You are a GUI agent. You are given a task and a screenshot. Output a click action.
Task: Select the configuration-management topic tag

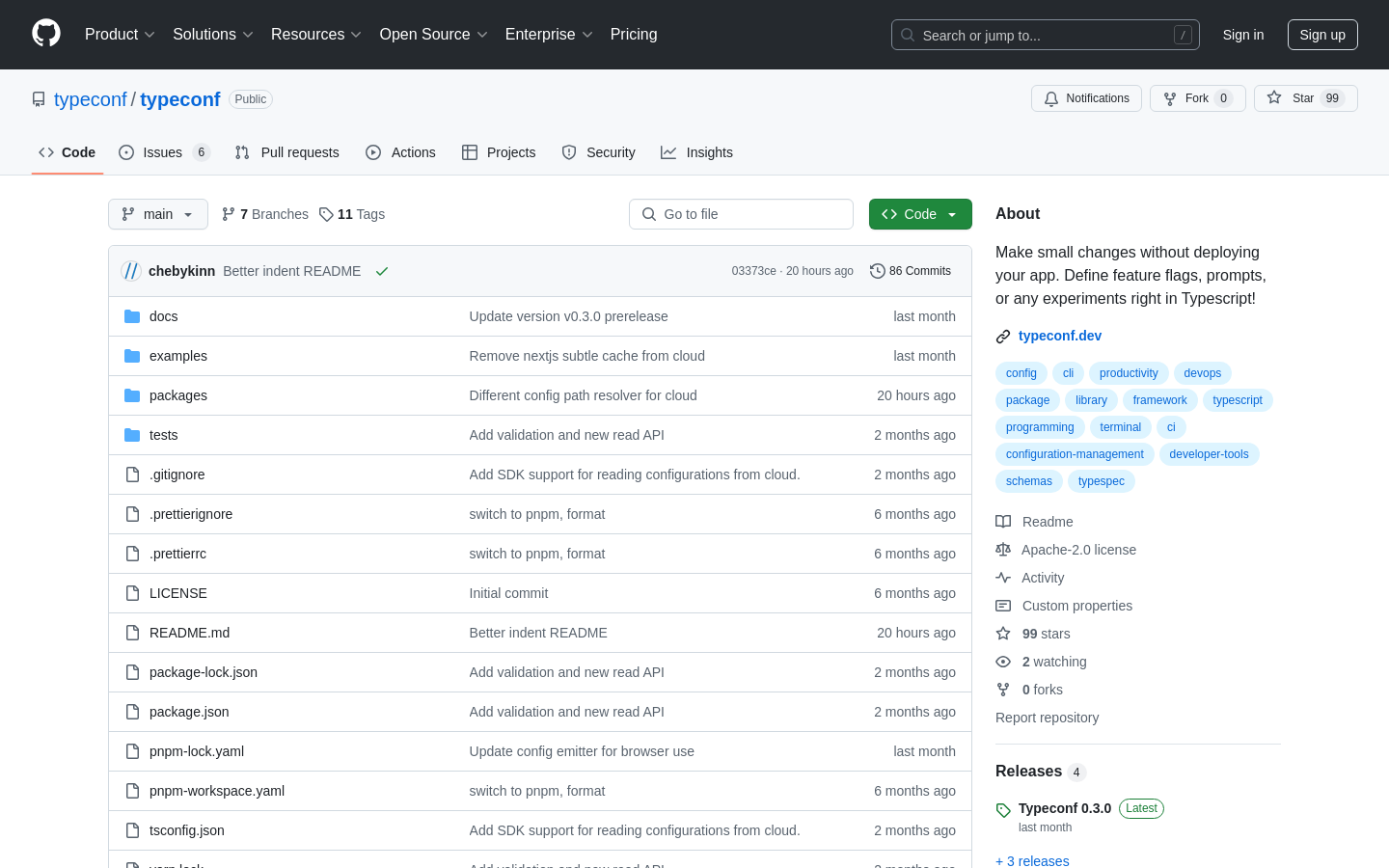pos(1075,454)
